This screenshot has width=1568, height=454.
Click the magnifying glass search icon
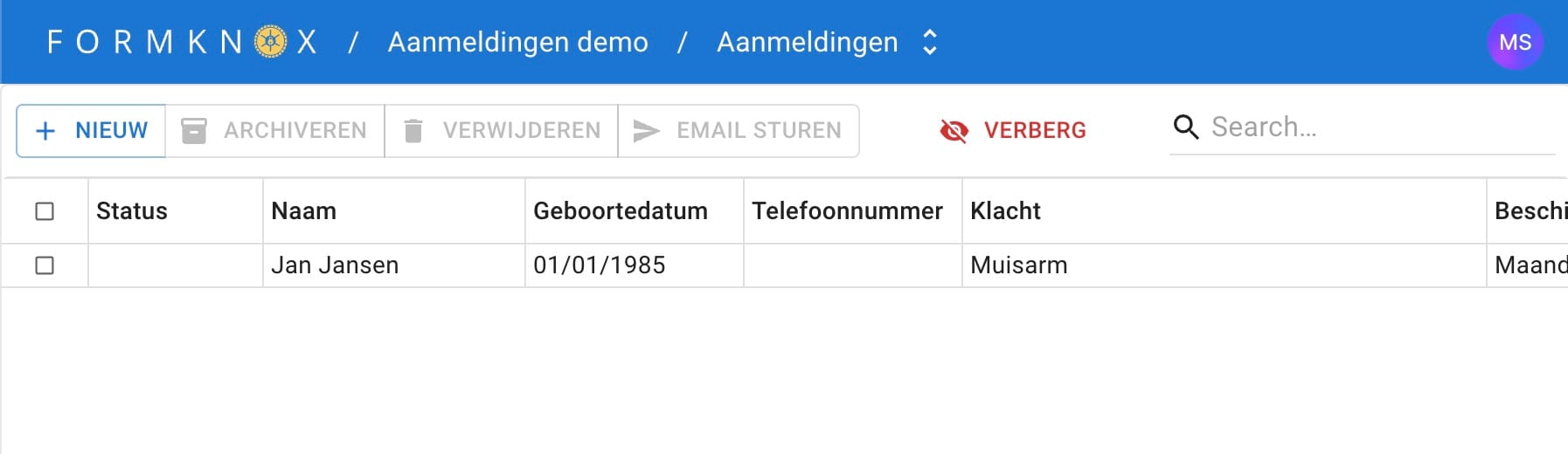[1186, 127]
